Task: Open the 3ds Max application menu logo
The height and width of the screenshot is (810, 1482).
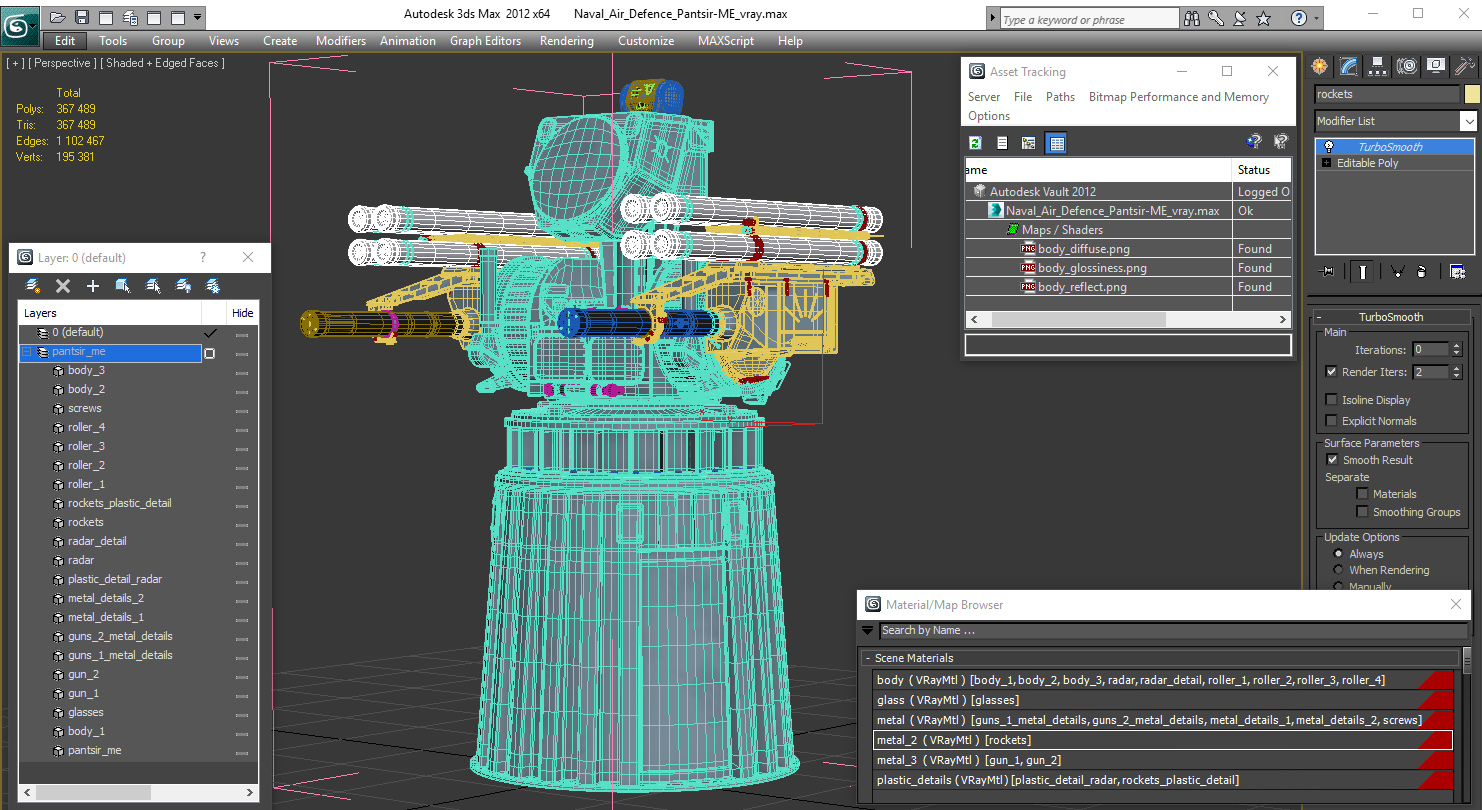Action: [x=19, y=24]
